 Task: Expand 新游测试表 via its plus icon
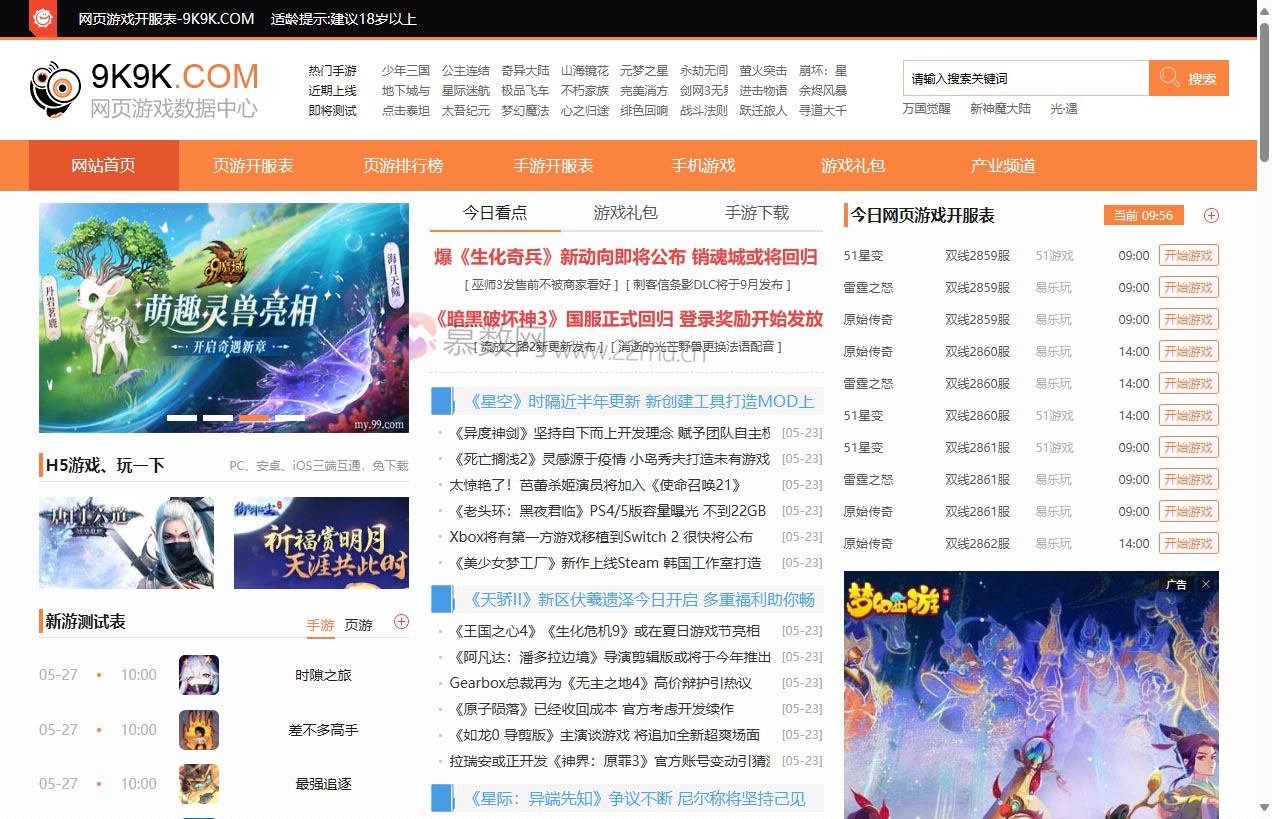[402, 621]
